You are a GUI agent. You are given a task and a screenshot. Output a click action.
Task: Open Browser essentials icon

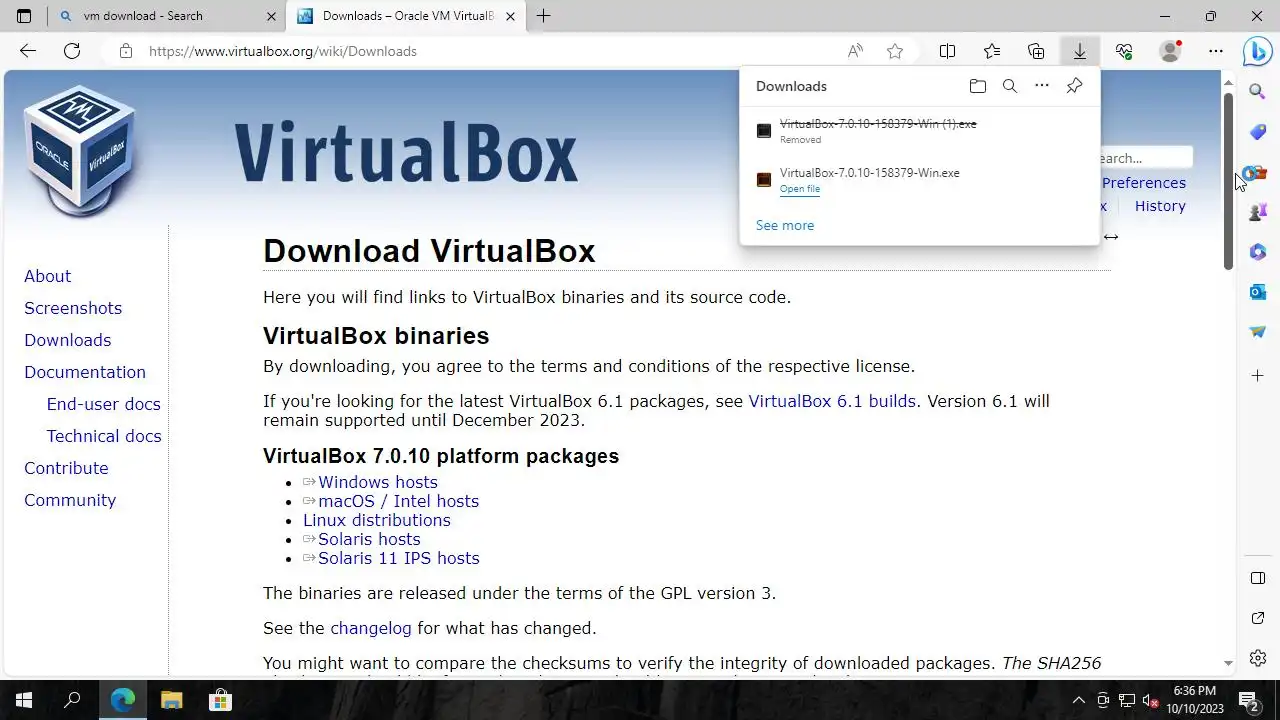pyautogui.click(x=1124, y=51)
